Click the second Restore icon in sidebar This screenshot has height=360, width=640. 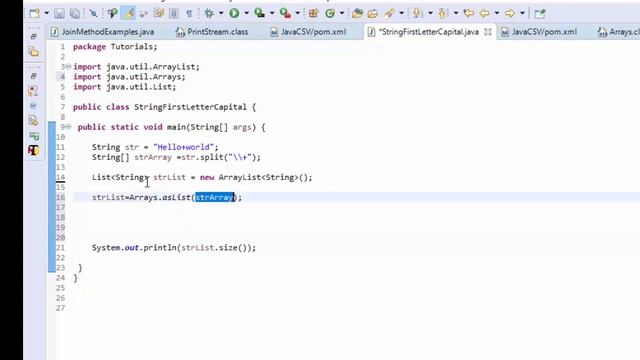[x=34, y=76]
